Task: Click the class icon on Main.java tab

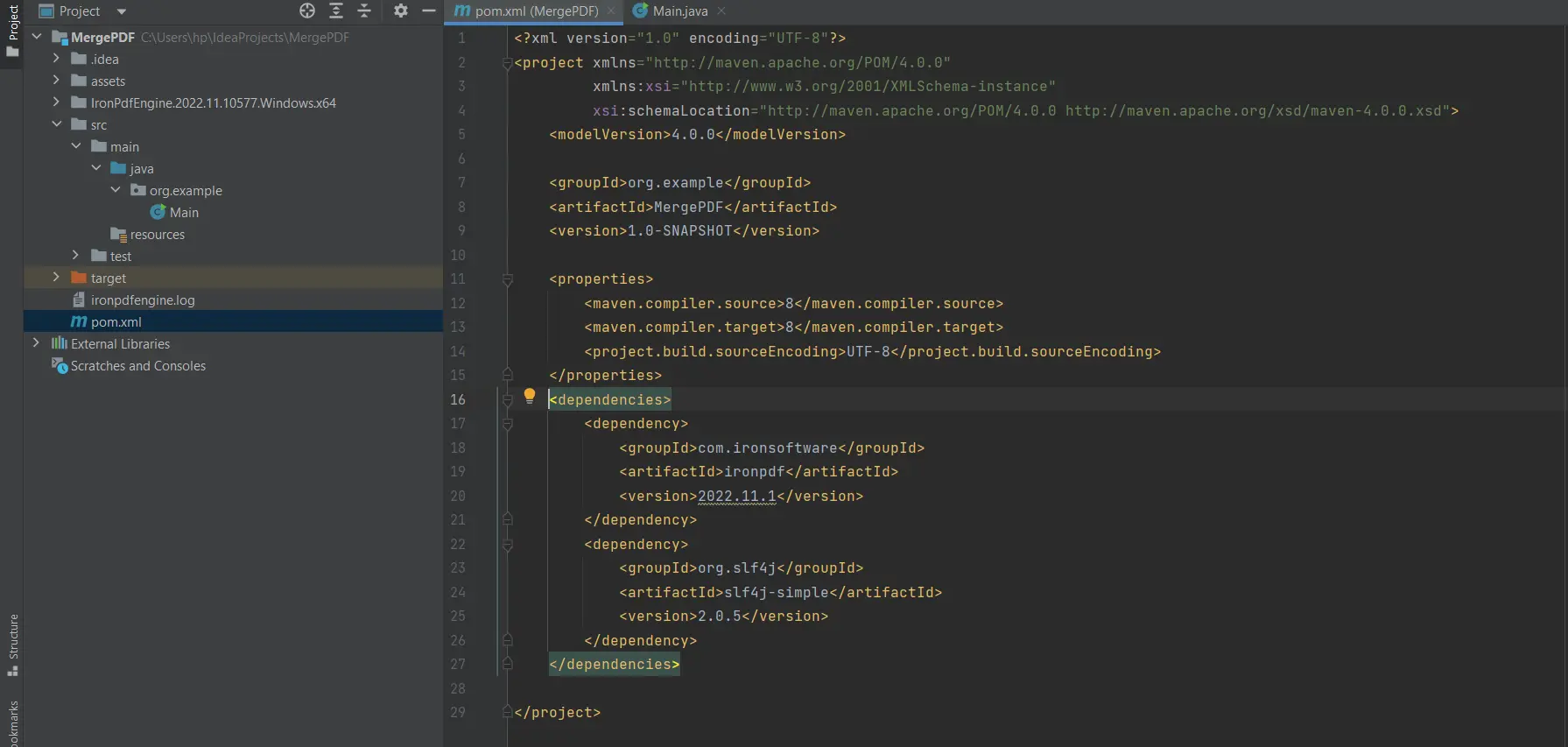Action: tap(640, 11)
